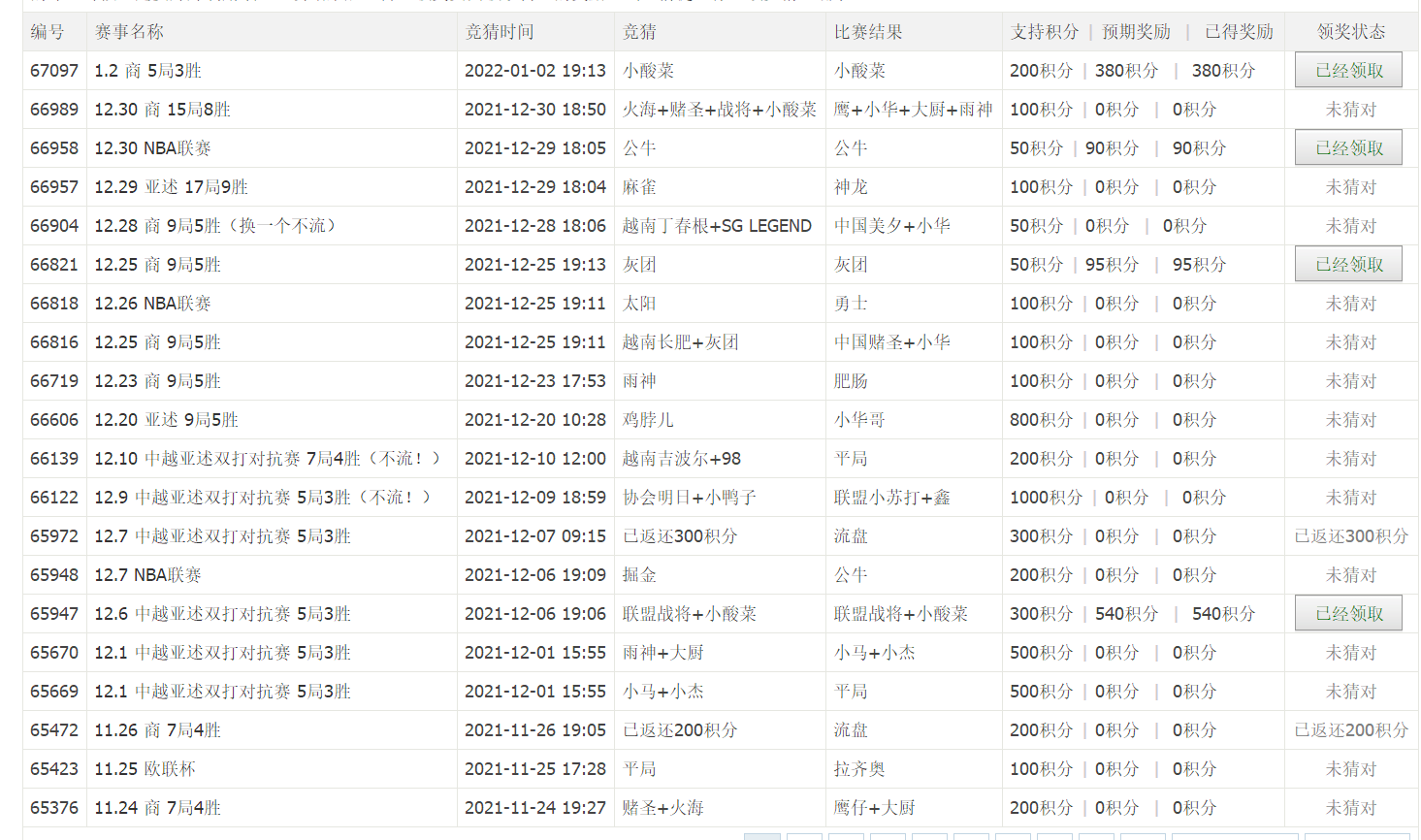Click guess text 越南丁春根+SG LEGEND
The image size is (1421, 840).
point(717,226)
